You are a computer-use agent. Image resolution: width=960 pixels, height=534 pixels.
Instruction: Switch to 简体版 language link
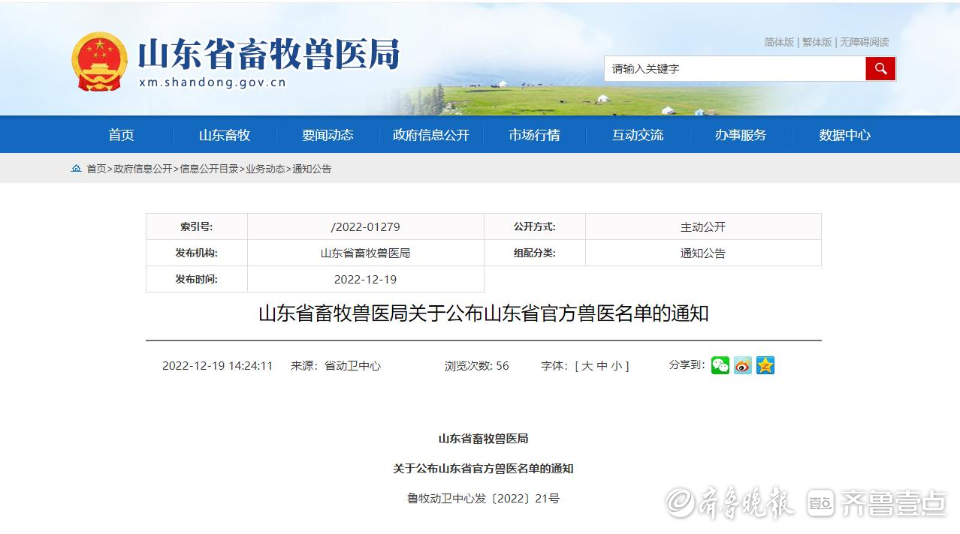coord(779,42)
